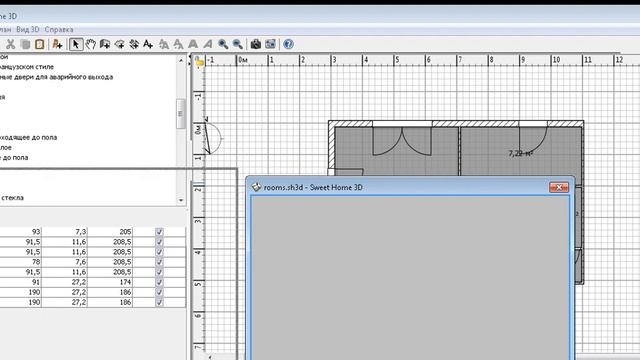This screenshot has height=360, width=640.
Task: Toggle visibility checkbox in row with 174
Action: [x=159, y=282]
